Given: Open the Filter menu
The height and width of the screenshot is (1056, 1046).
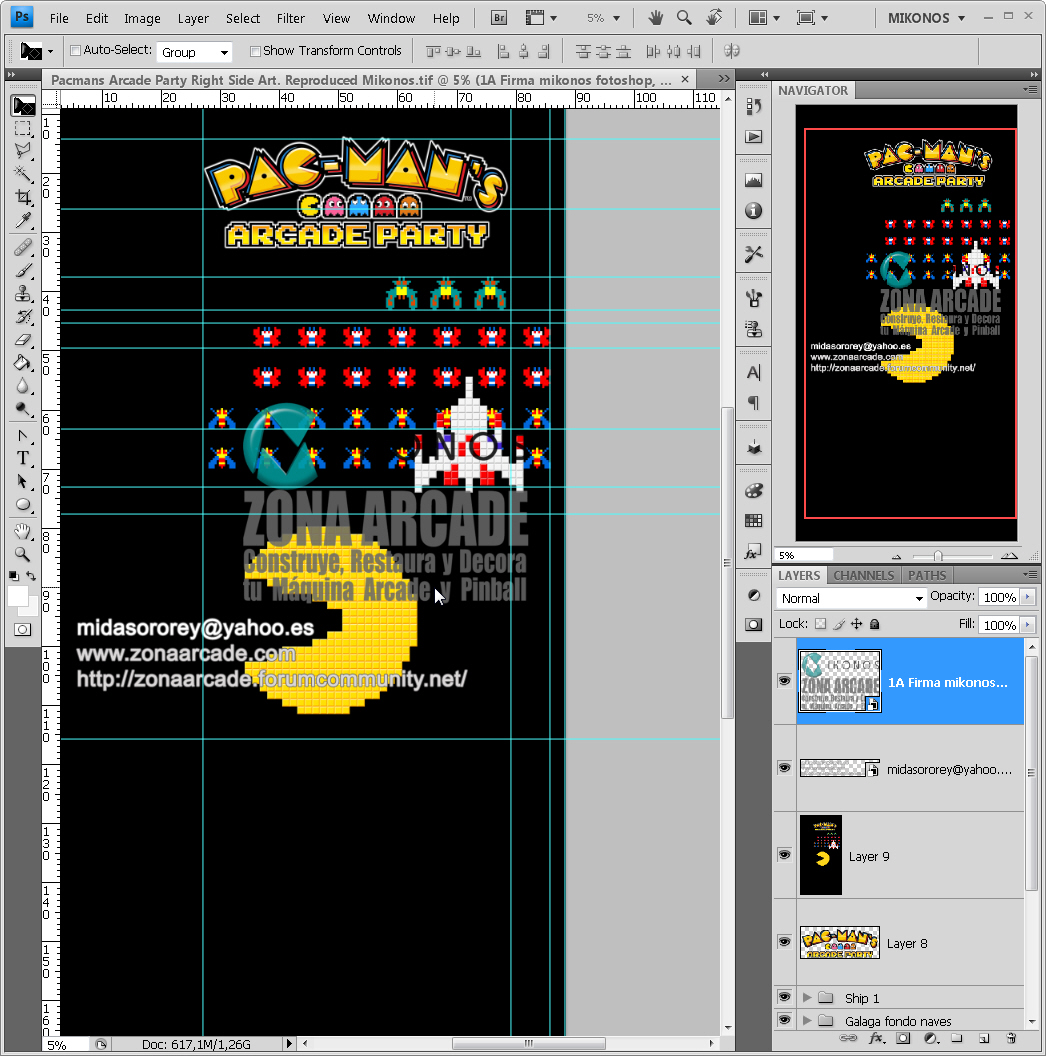Looking at the screenshot, I should [290, 18].
